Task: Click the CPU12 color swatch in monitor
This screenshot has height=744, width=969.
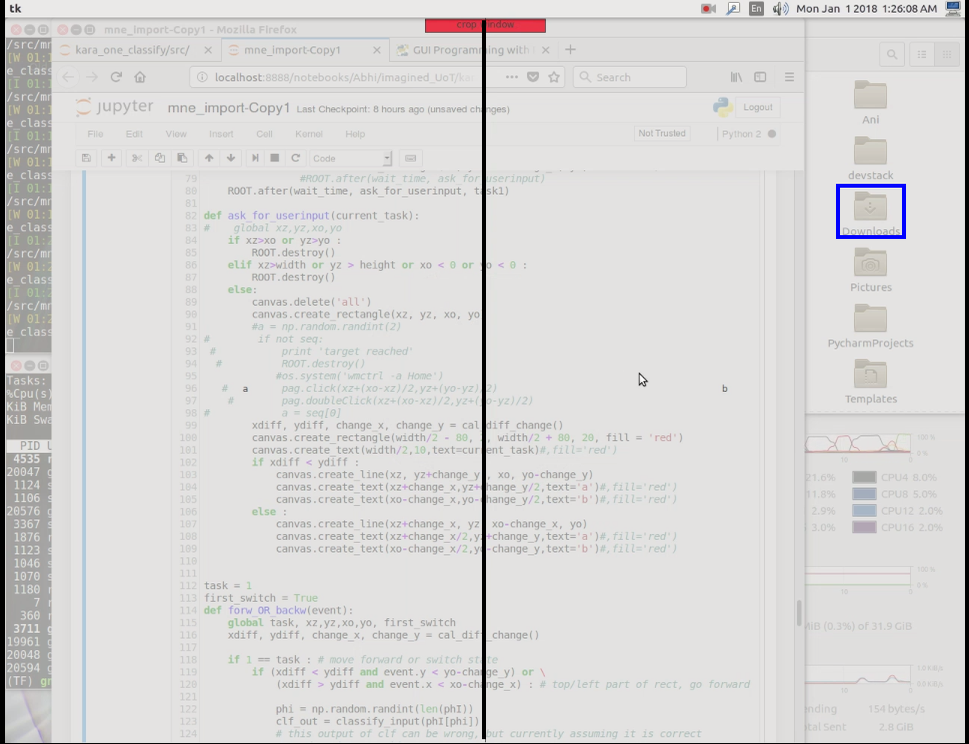Action: click(864, 510)
